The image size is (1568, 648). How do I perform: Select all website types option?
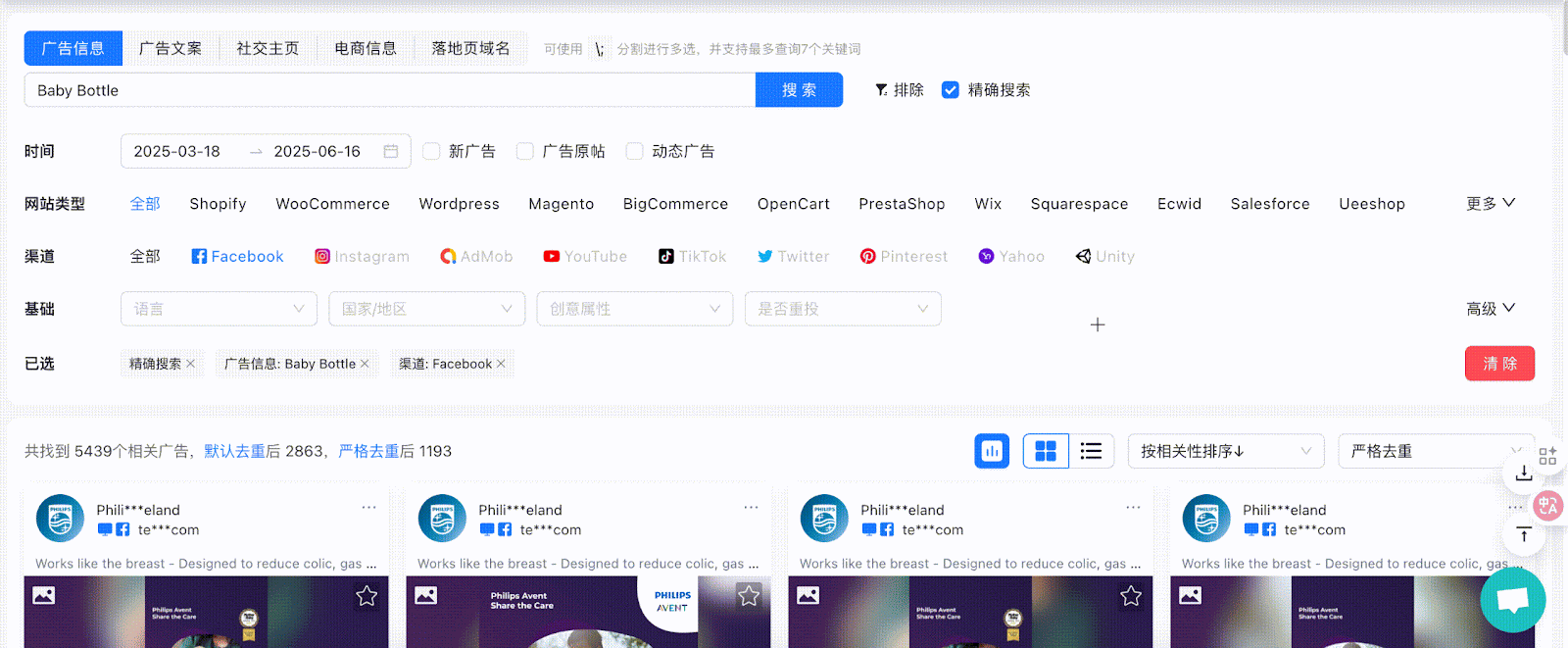(145, 204)
